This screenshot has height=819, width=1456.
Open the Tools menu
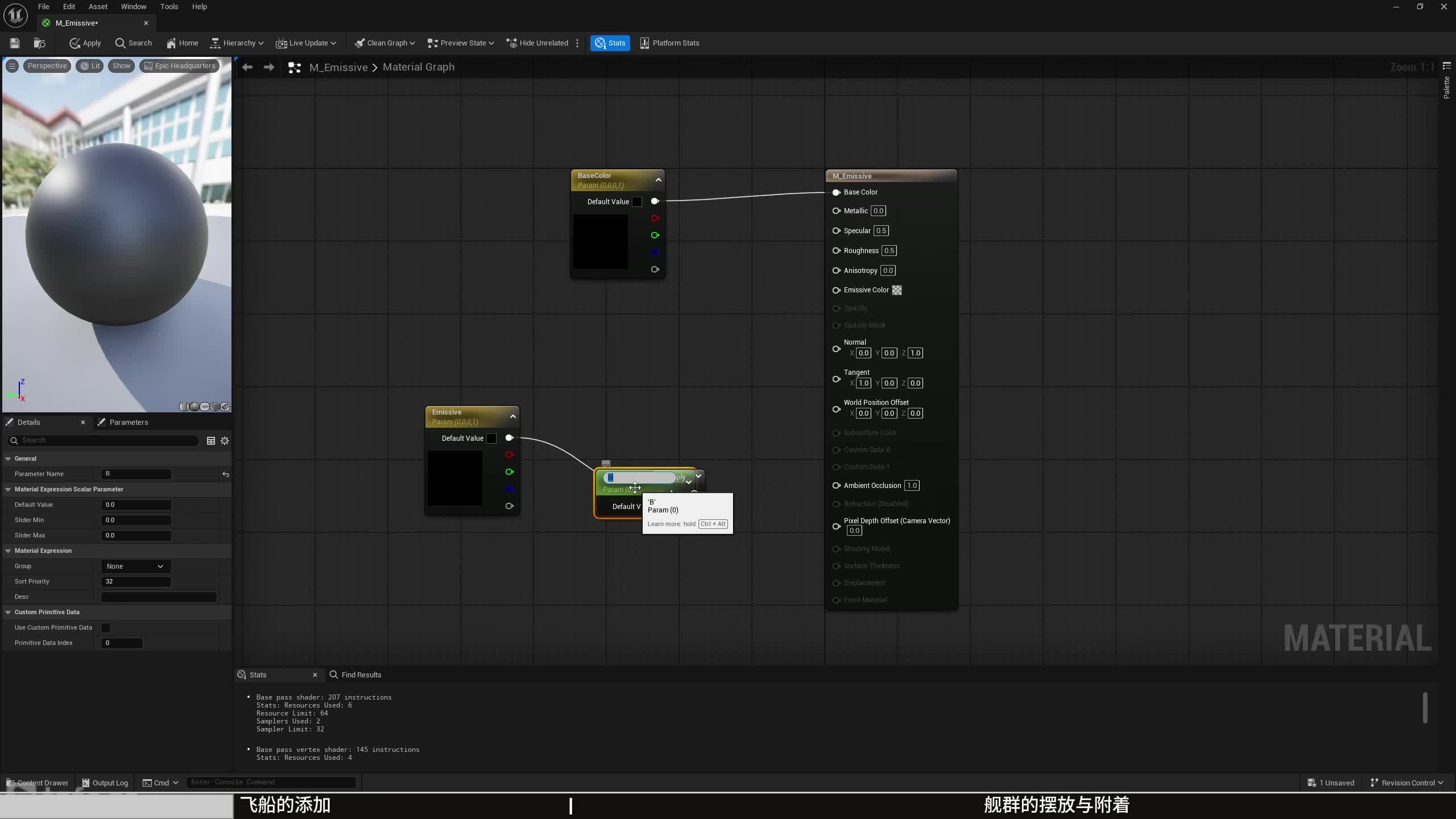click(169, 7)
